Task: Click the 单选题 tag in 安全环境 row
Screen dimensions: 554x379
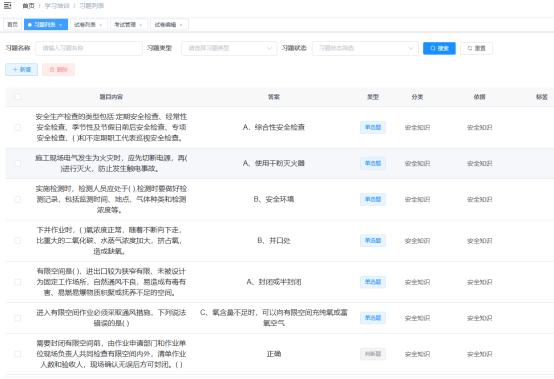Action: click(x=373, y=200)
